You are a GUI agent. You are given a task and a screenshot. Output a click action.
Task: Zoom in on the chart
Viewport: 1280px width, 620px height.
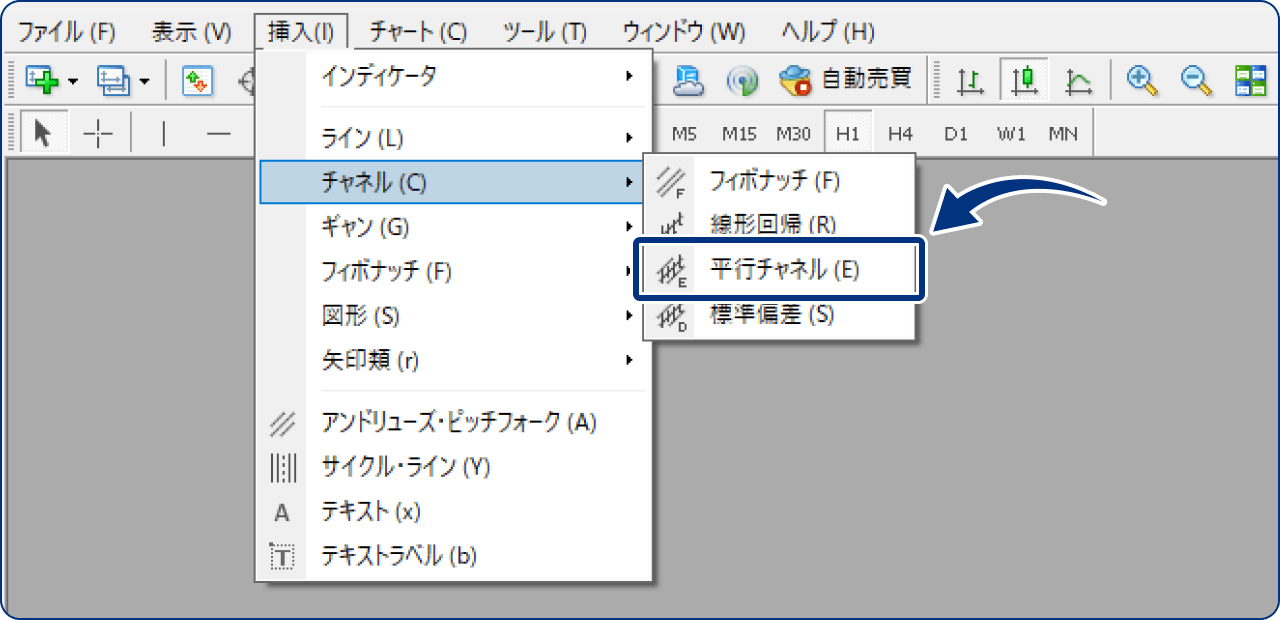[x=1142, y=81]
